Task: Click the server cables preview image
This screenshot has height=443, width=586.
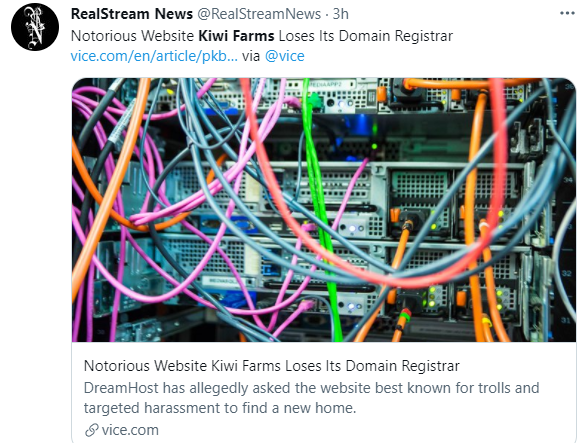Action: (x=324, y=210)
